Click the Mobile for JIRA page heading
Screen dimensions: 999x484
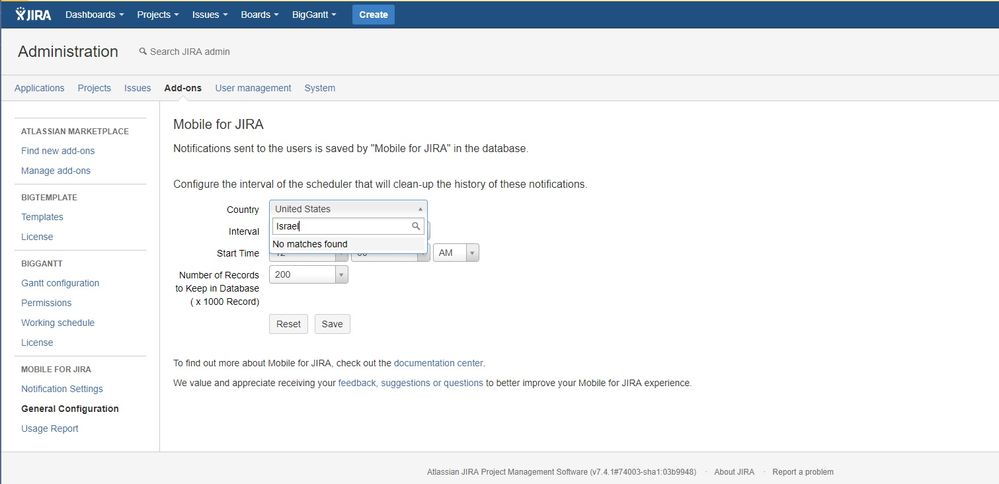[x=219, y=125]
